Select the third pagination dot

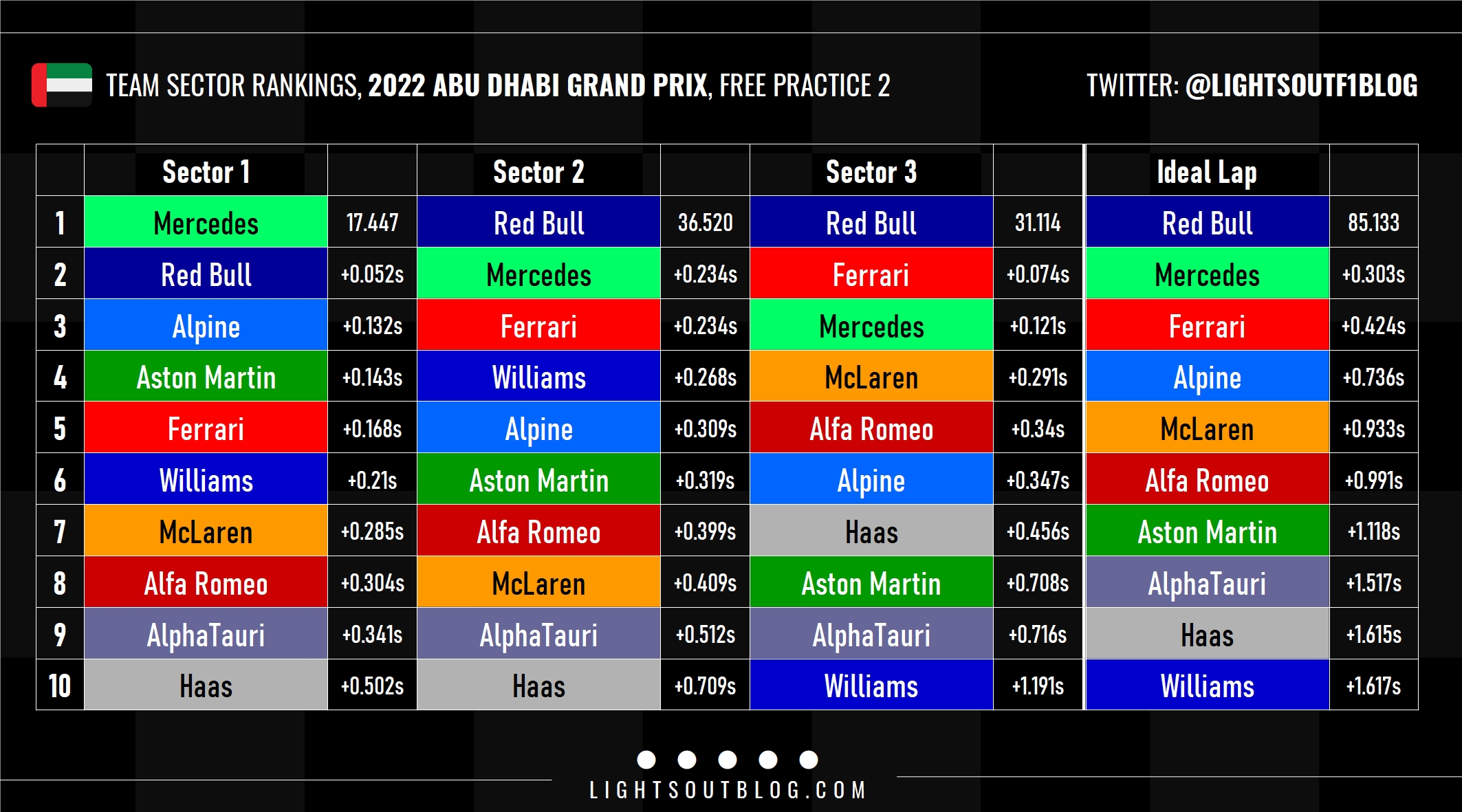[728, 760]
